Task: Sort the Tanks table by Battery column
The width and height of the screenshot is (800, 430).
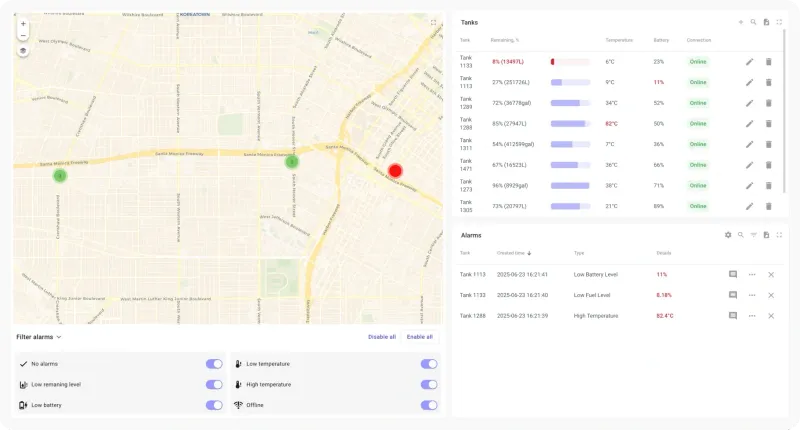Action: [x=661, y=40]
